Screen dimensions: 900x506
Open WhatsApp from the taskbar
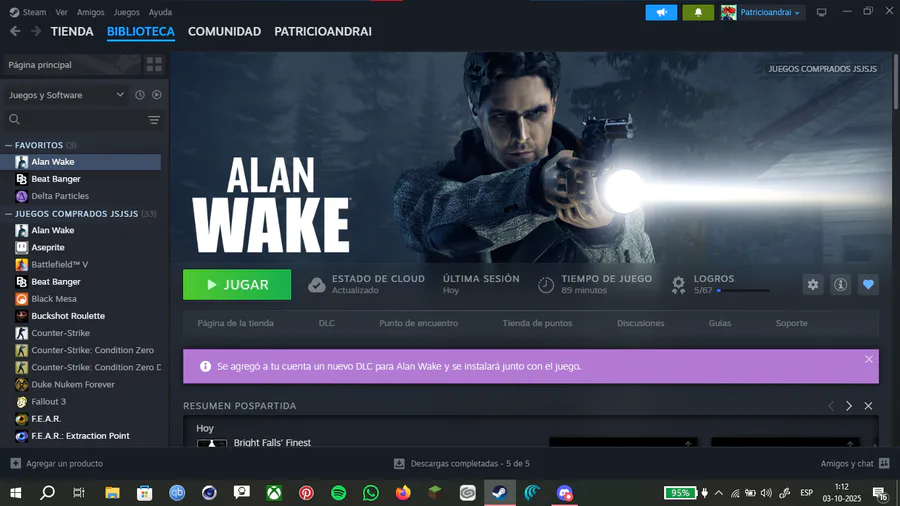(371, 493)
